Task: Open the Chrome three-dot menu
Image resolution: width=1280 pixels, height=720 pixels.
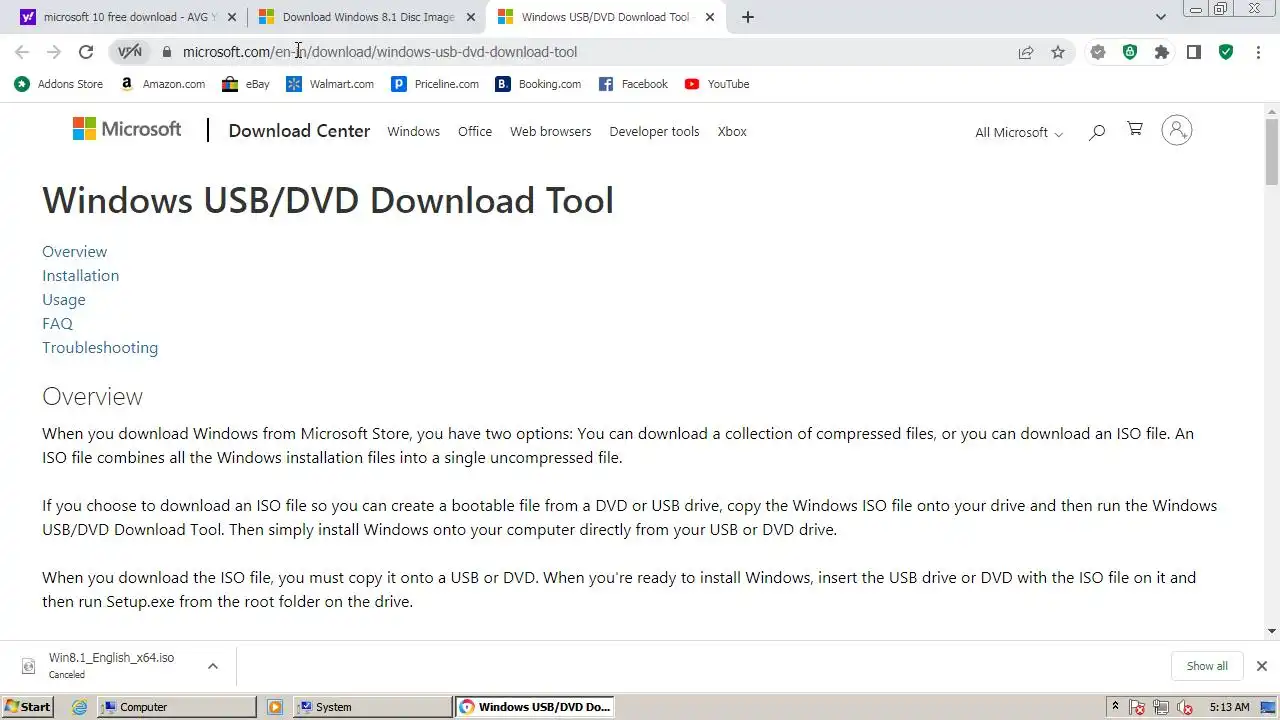Action: [x=1258, y=52]
